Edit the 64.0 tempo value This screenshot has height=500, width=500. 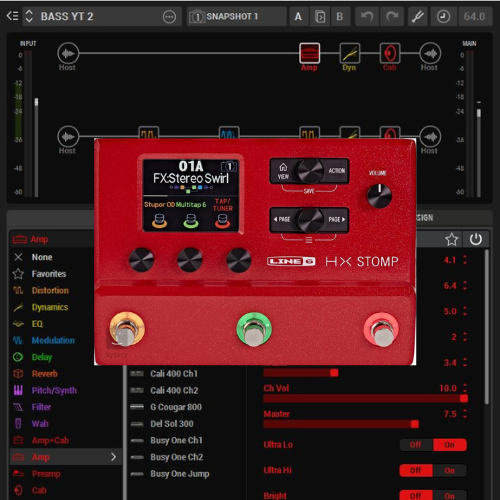pos(474,16)
